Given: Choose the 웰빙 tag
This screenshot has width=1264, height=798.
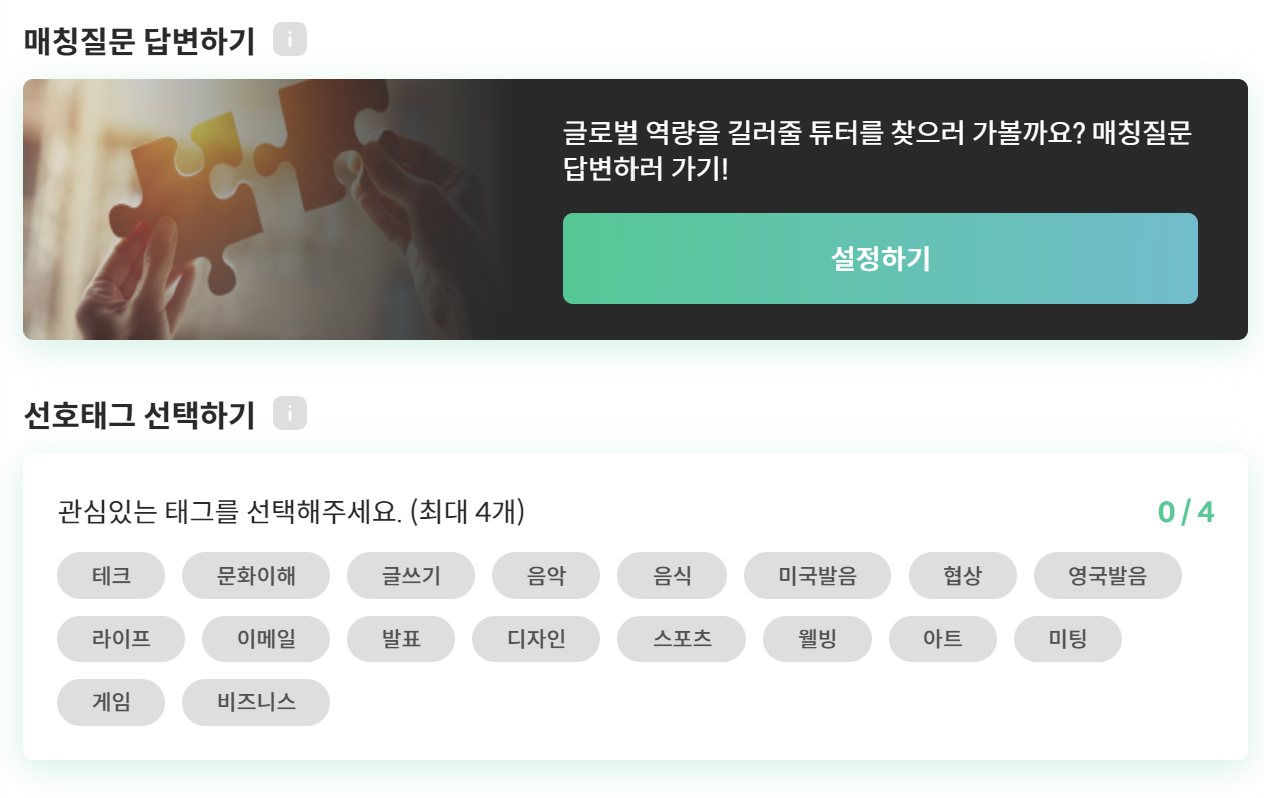Looking at the screenshot, I should click(817, 639).
